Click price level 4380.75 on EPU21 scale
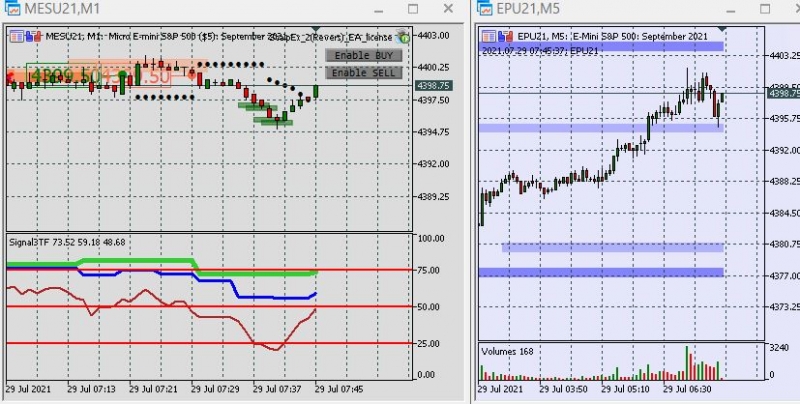800x404 pixels. point(784,244)
